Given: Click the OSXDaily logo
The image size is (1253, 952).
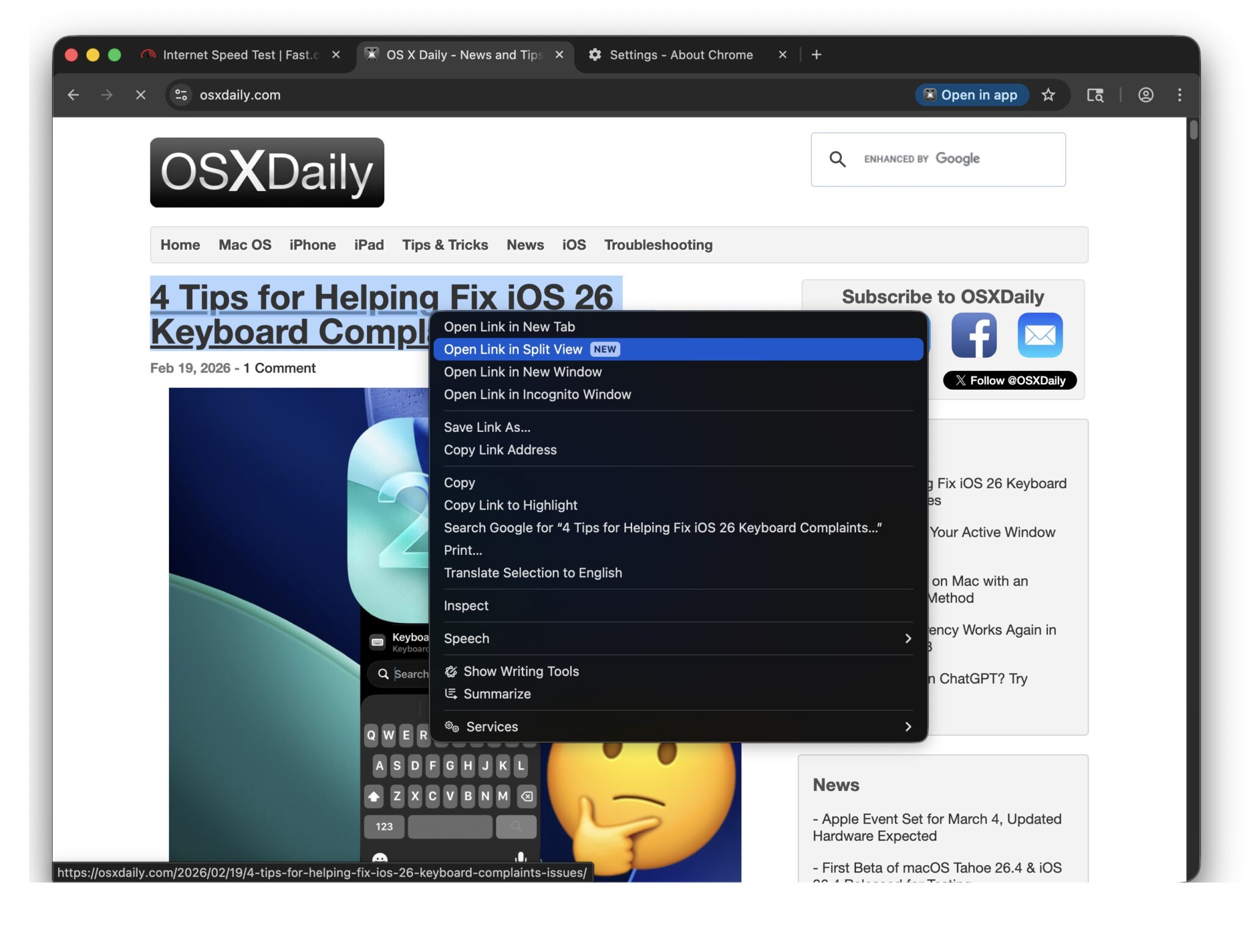Looking at the screenshot, I should tap(267, 173).
